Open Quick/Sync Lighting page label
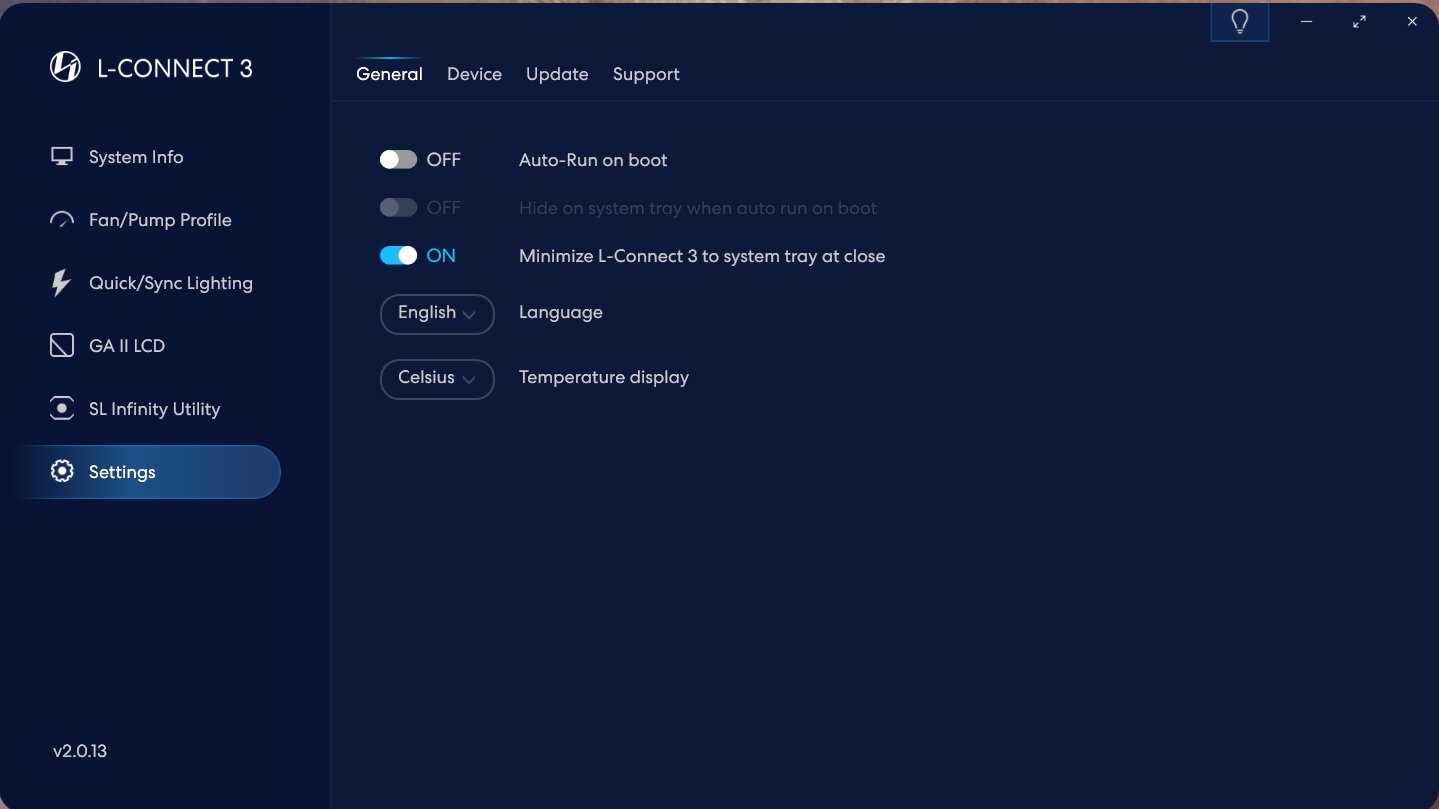 click(171, 283)
